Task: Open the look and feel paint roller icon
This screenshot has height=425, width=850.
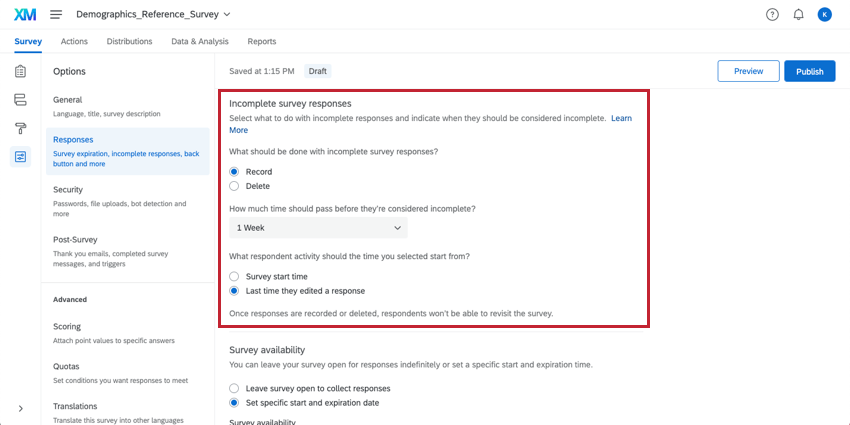Action: coord(20,128)
